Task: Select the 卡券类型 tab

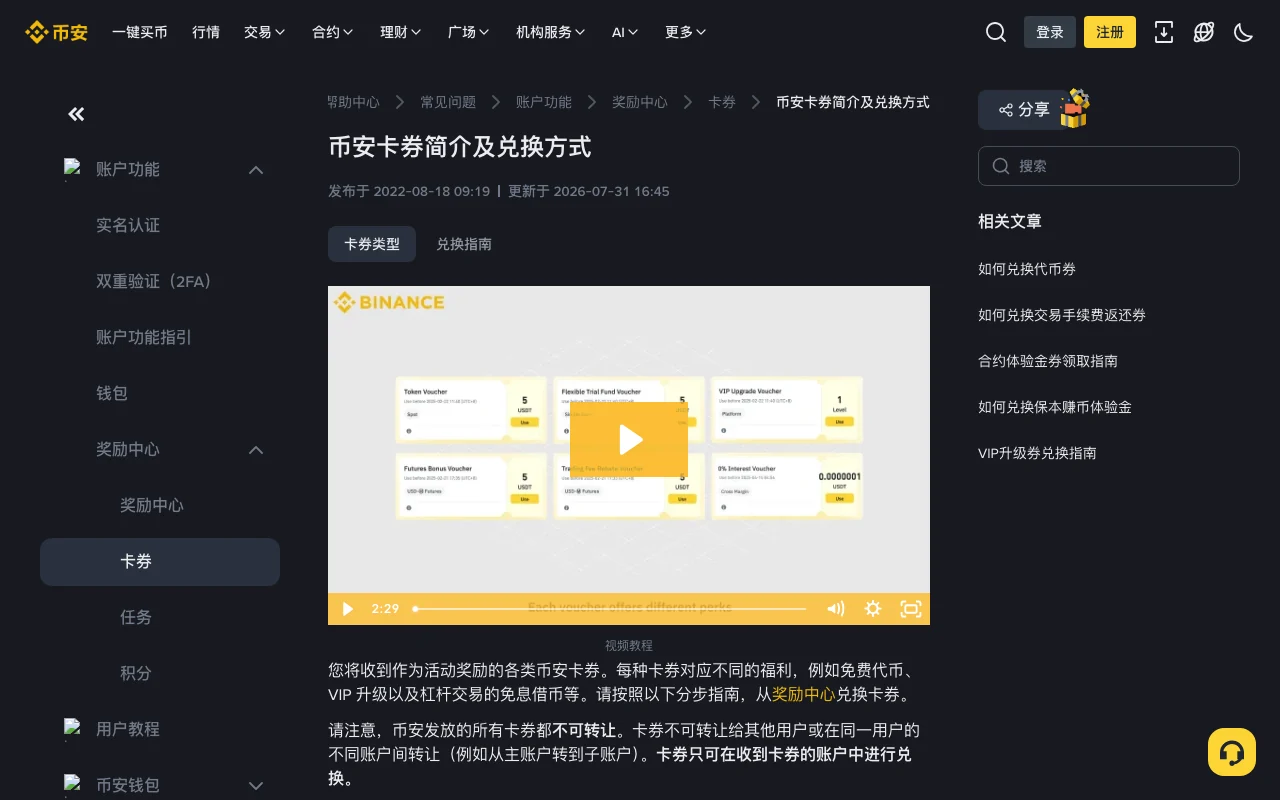Action: pos(372,244)
